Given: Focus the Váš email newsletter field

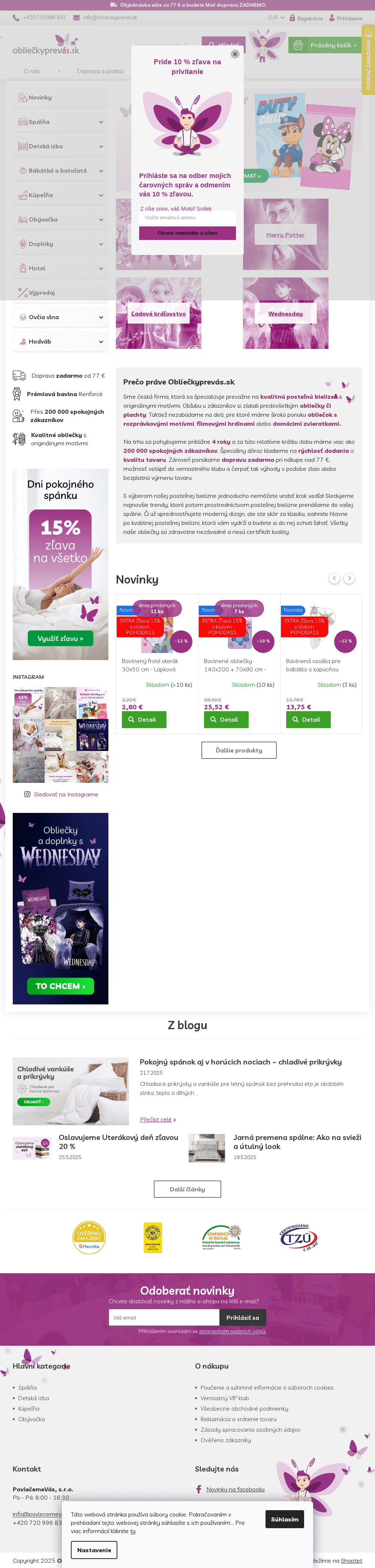Looking at the screenshot, I should (x=164, y=1317).
